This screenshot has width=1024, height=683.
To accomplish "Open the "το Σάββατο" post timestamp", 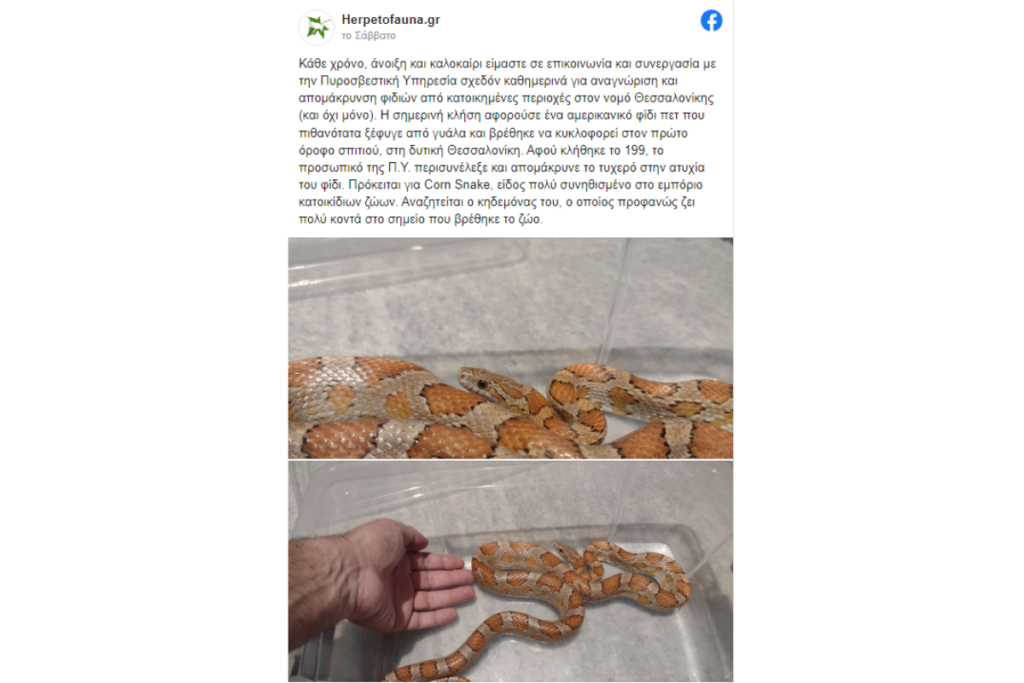I will pyautogui.click(x=368, y=36).
